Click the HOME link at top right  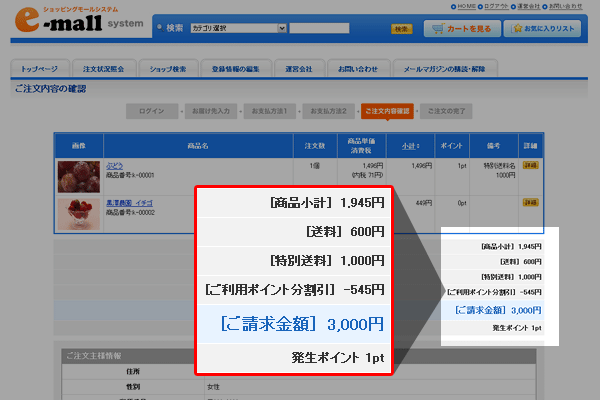463,6
